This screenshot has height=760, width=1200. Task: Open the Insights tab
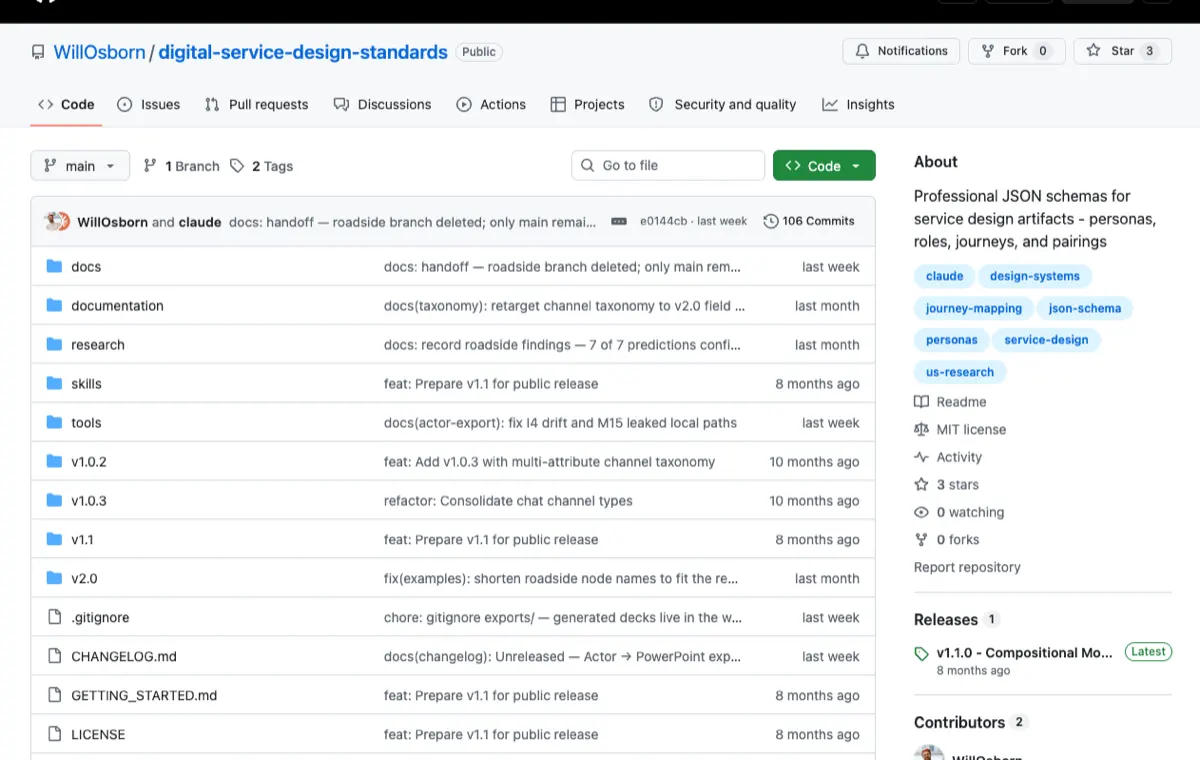[858, 104]
